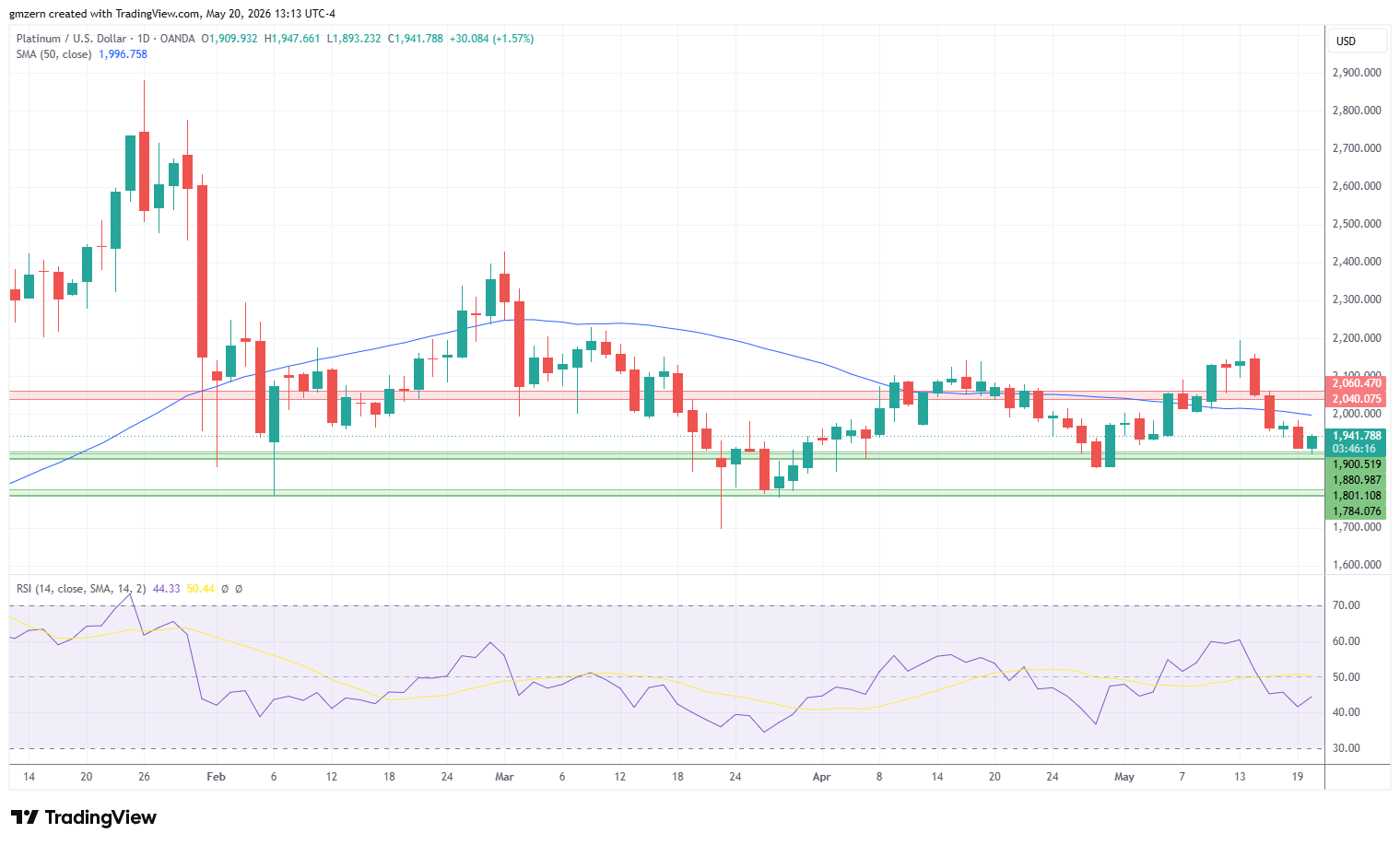Open the USD currency selector

pyautogui.click(x=1357, y=41)
